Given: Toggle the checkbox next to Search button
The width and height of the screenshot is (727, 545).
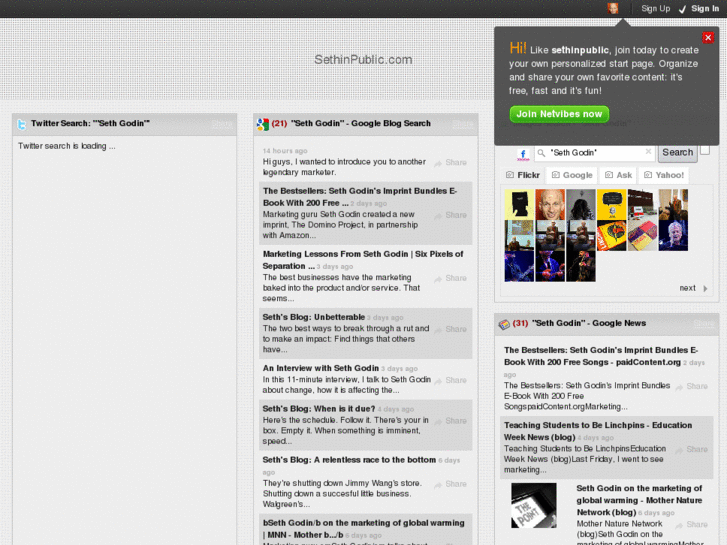Looking at the screenshot, I should 705,150.
